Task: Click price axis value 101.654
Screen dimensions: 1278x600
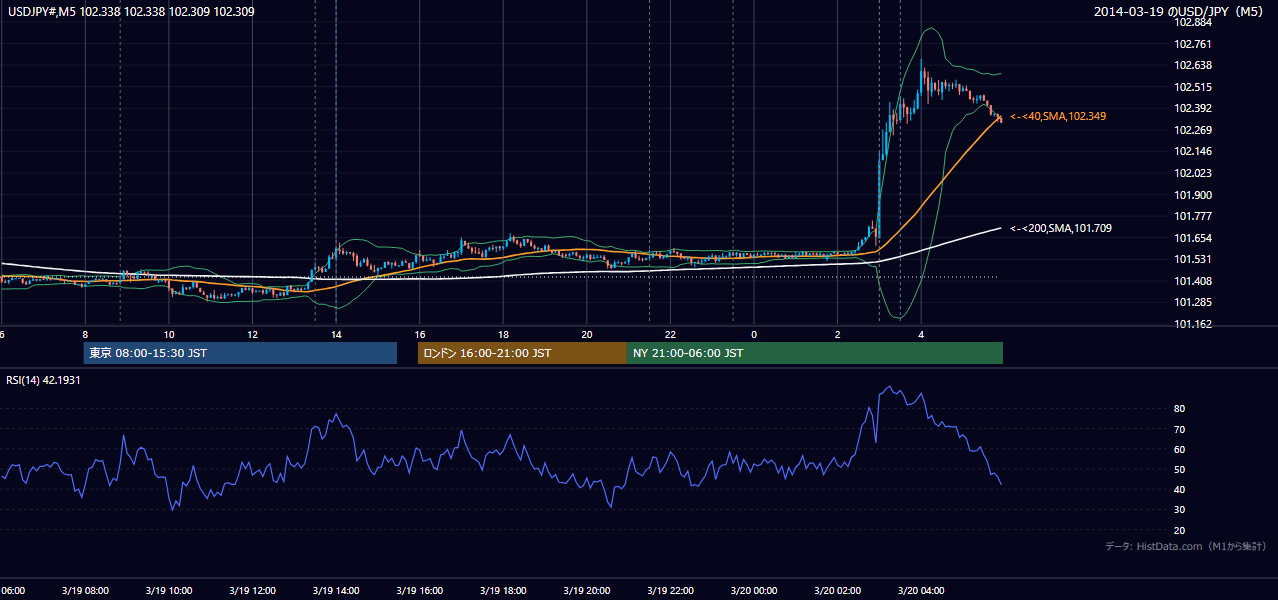Action: coord(1192,238)
